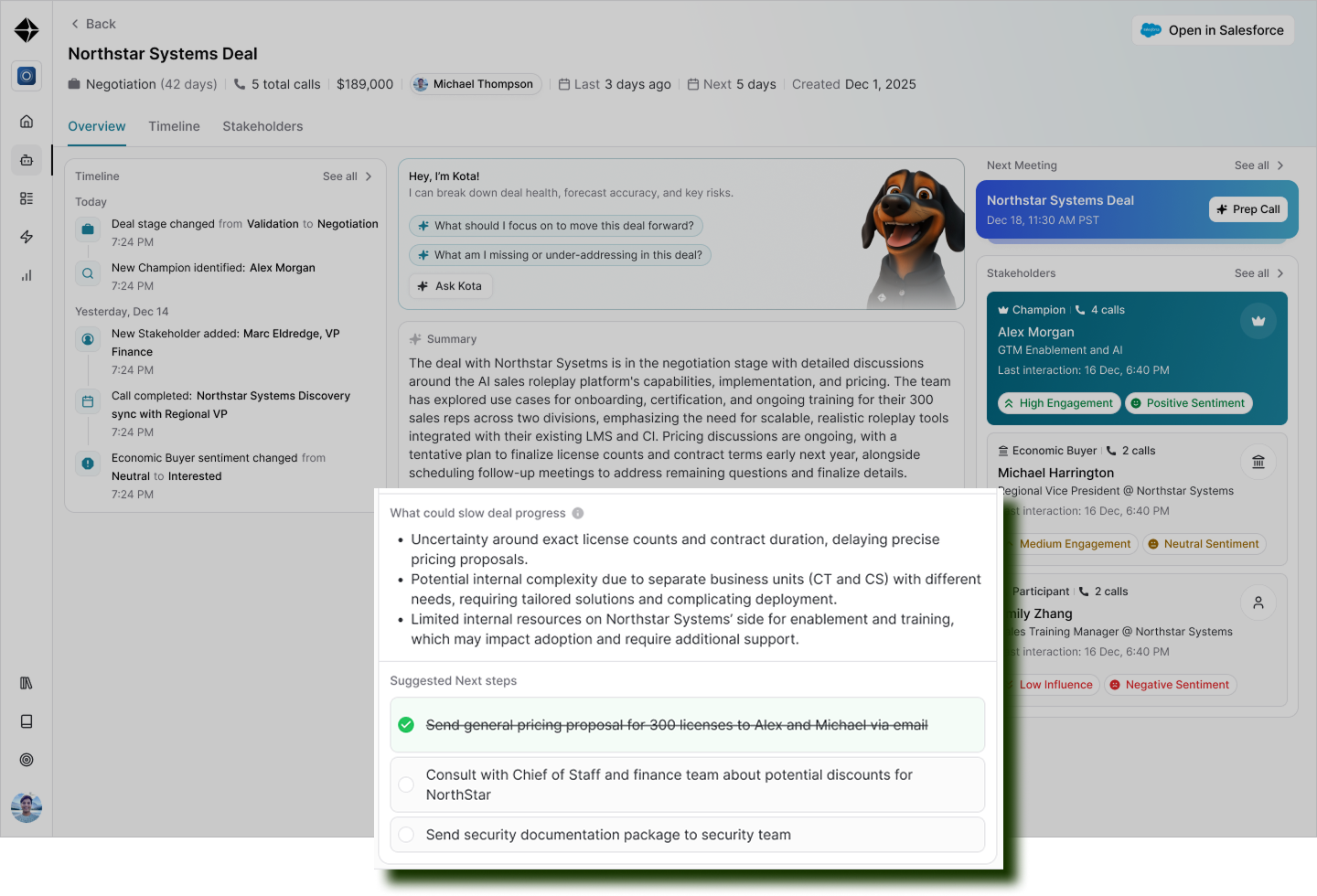Click the diamond app logo in the sidebar
1317x896 pixels.
point(27,30)
